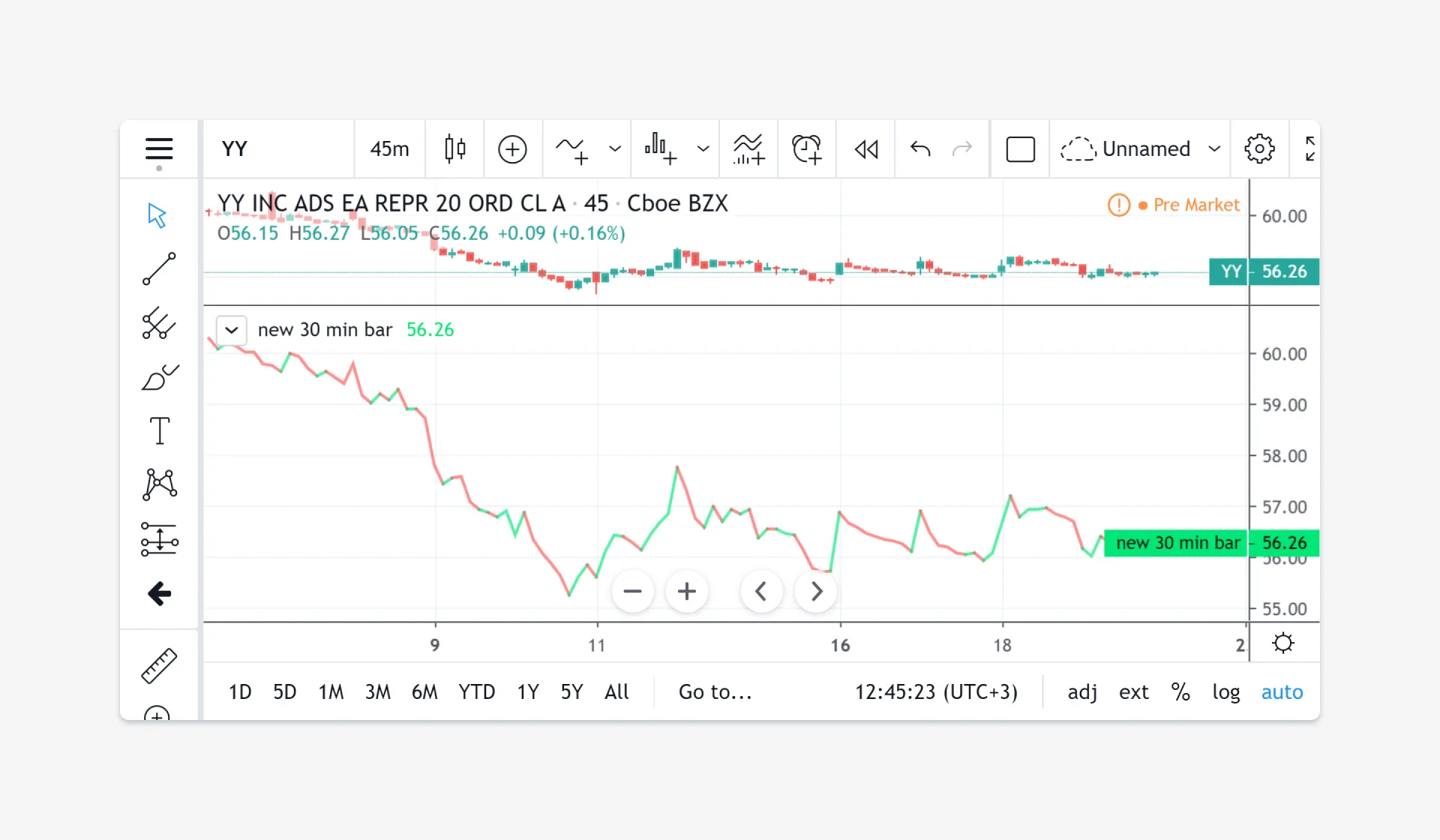Image resolution: width=1440 pixels, height=840 pixels.
Task: Open the hamburger main menu
Action: coord(159,148)
